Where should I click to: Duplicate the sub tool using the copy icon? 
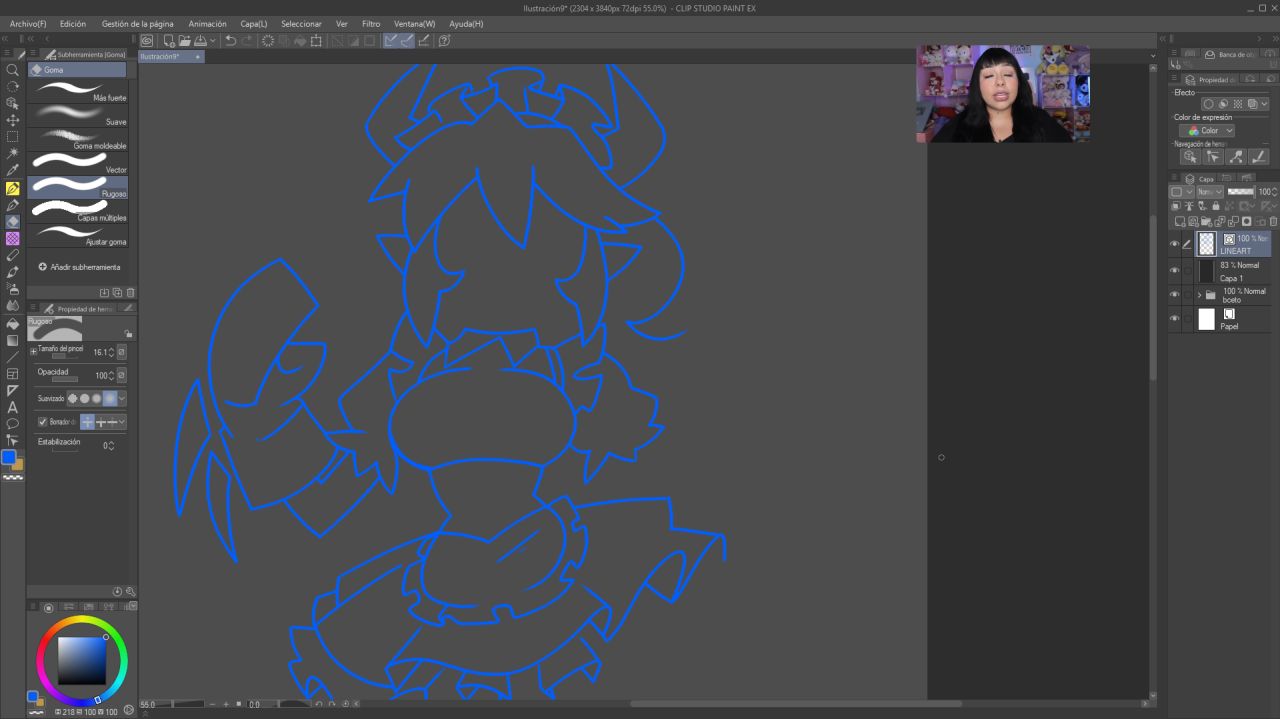[117, 293]
